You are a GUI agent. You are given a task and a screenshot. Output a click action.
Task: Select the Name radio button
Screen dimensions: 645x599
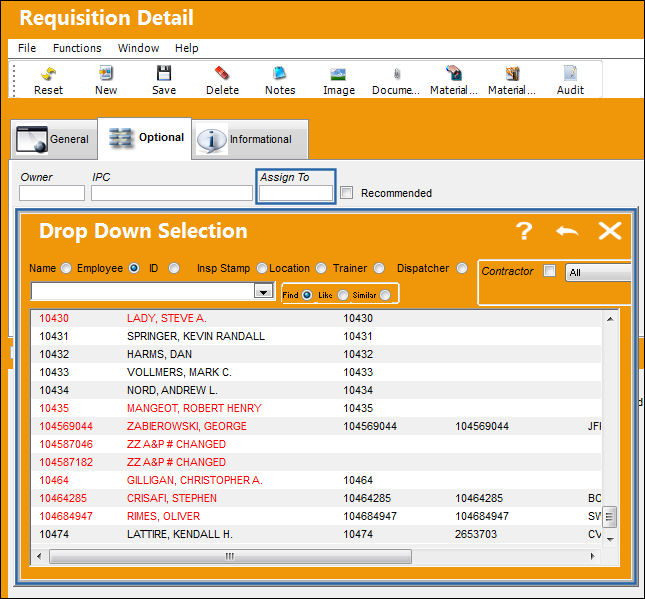click(x=66, y=268)
